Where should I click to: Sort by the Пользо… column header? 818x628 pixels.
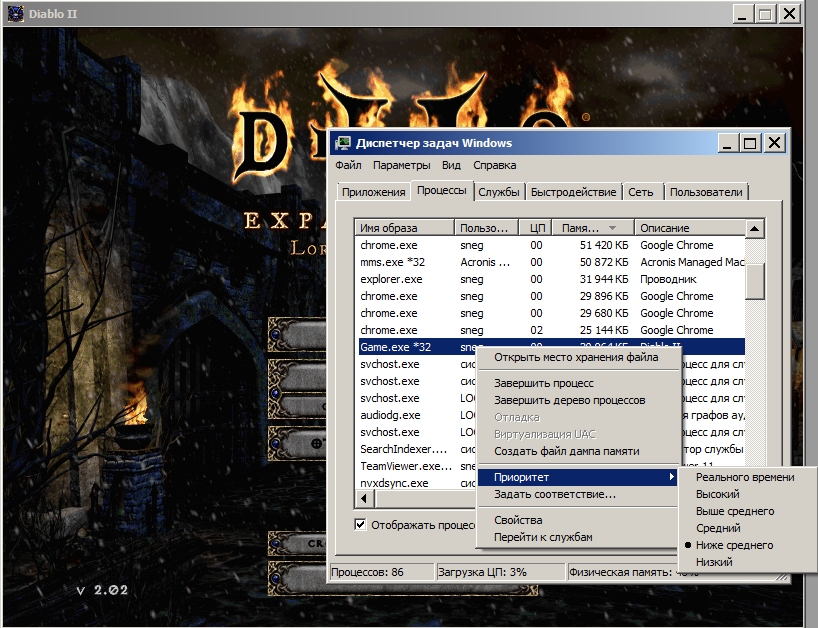pos(486,228)
